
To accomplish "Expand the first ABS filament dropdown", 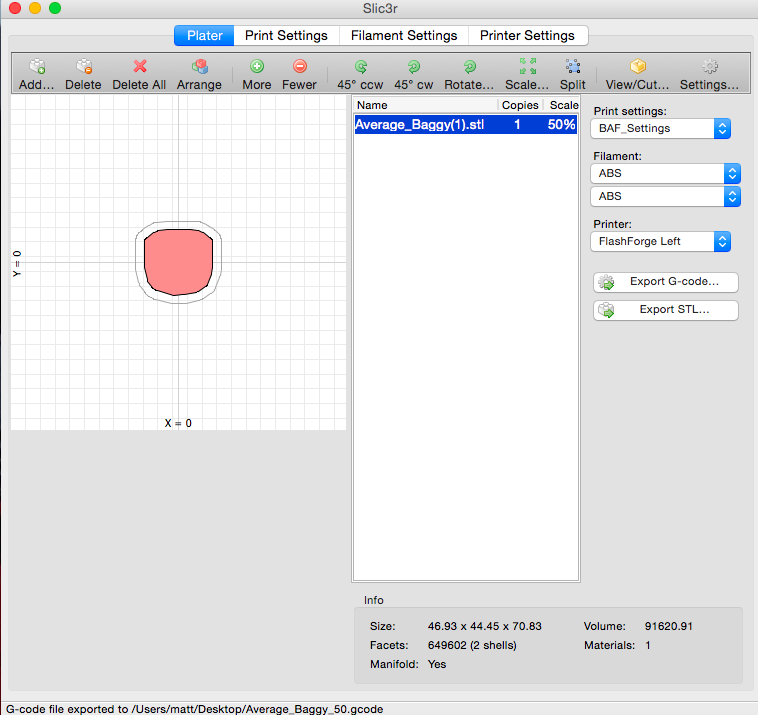I will (x=666, y=173).
